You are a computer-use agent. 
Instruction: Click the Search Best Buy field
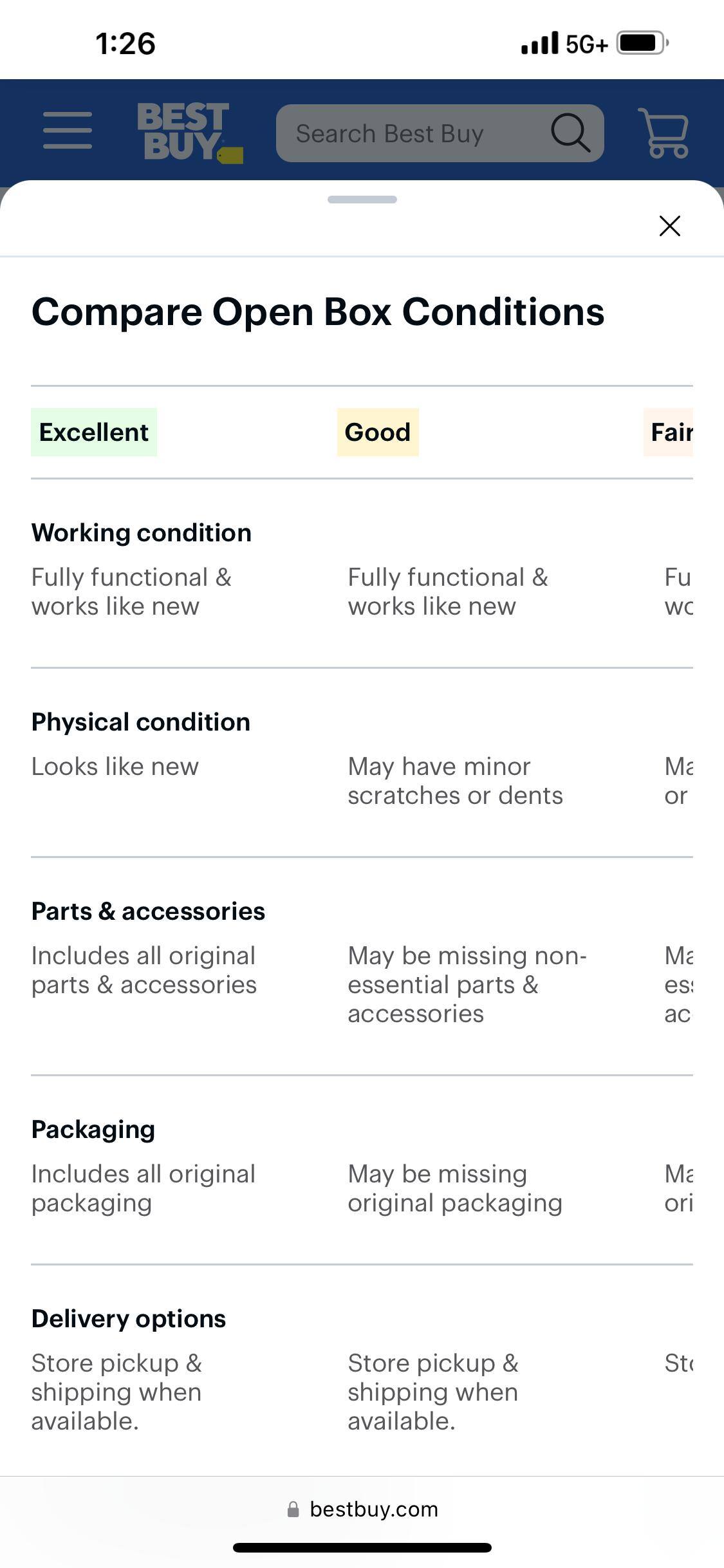[x=412, y=133]
